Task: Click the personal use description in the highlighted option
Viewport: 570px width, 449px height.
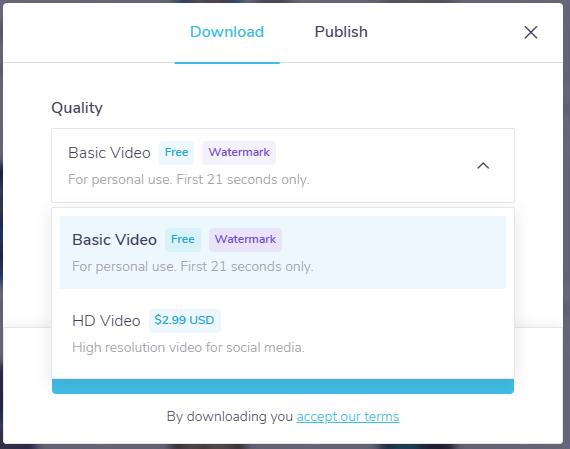Action: (x=193, y=266)
